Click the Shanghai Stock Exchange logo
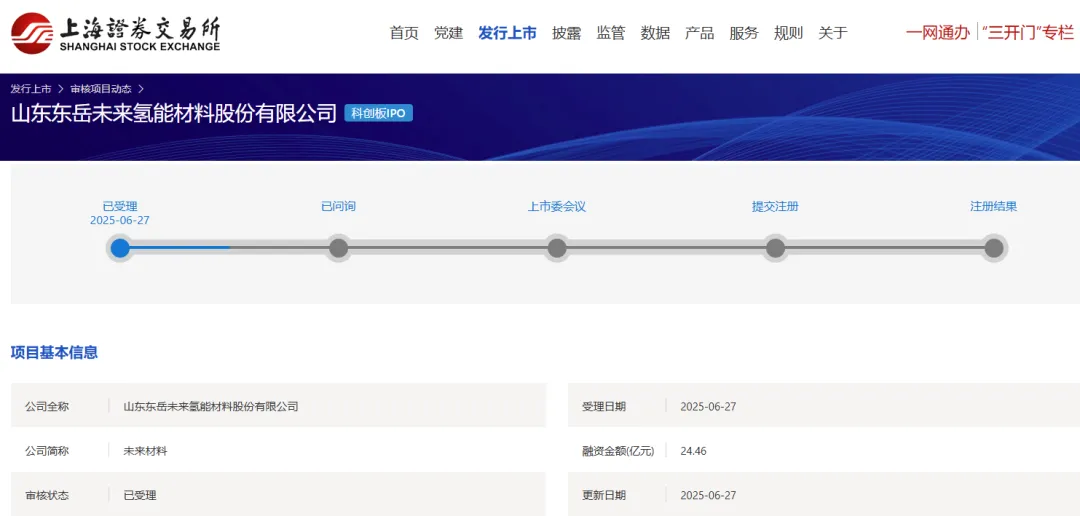Screen dimensions: 1080x516 (x=116, y=32)
